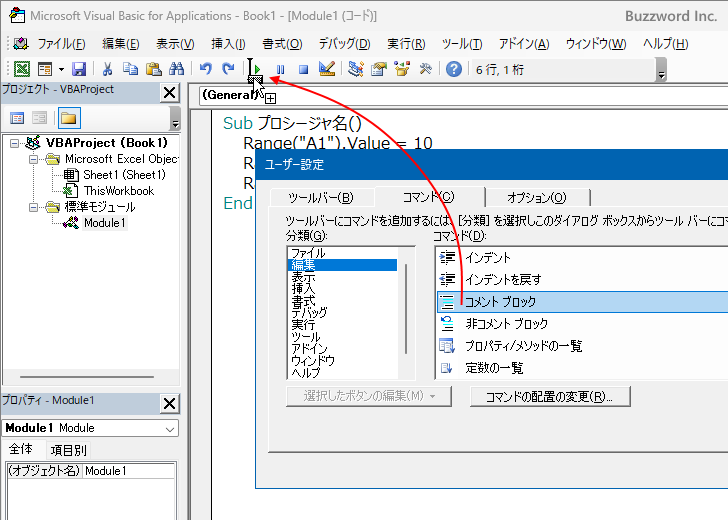
Task: Click the Cut scissors icon
Action: pos(107,69)
